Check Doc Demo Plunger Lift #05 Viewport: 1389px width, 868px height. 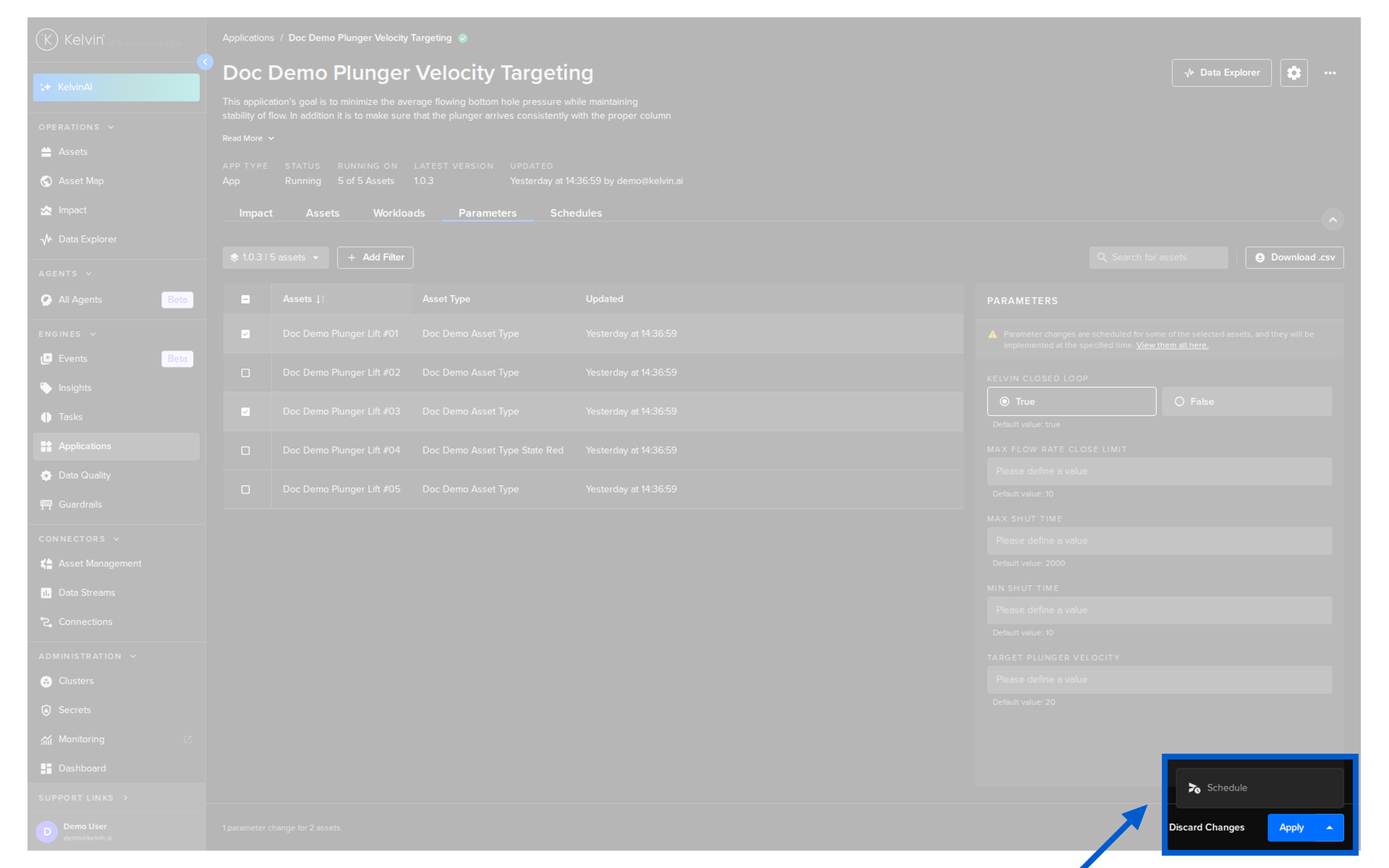pos(245,490)
